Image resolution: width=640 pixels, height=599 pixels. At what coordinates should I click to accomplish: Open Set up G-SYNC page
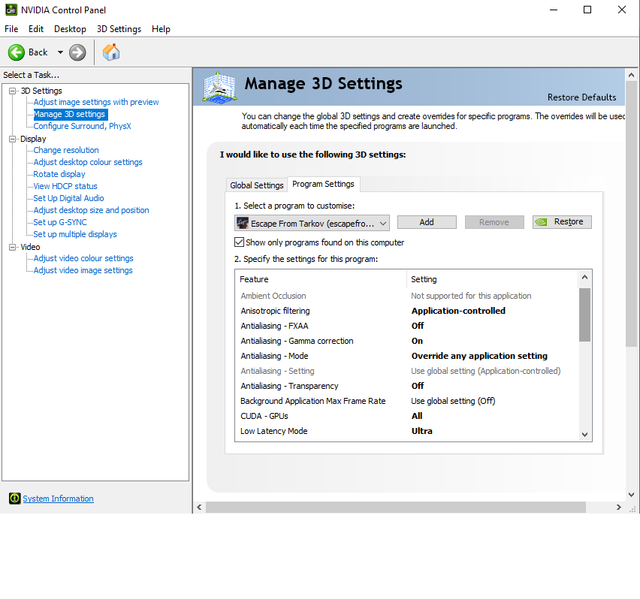pyautogui.click(x=60, y=222)
